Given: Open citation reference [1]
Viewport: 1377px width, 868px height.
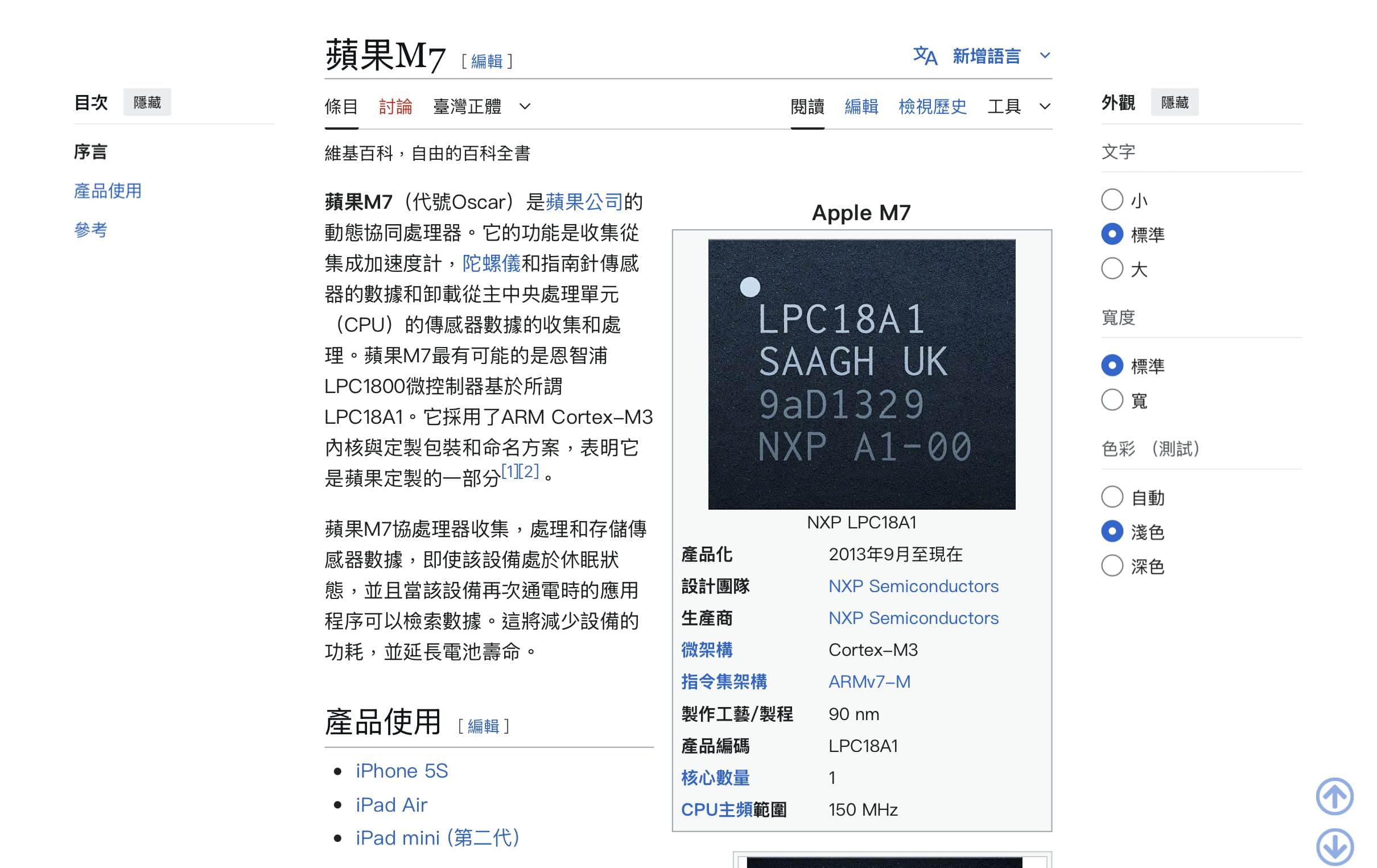Looking at the screenshot, I should (510, 471).
